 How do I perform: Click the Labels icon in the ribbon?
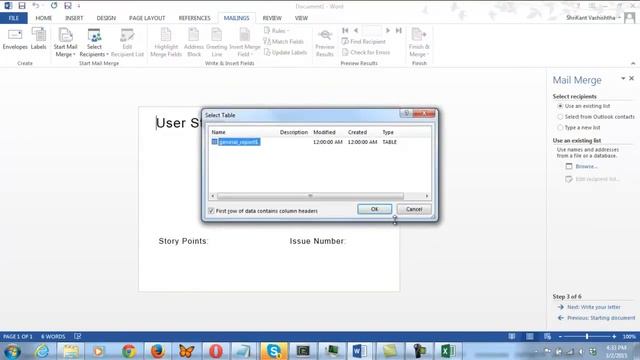[x=39, y=40]
